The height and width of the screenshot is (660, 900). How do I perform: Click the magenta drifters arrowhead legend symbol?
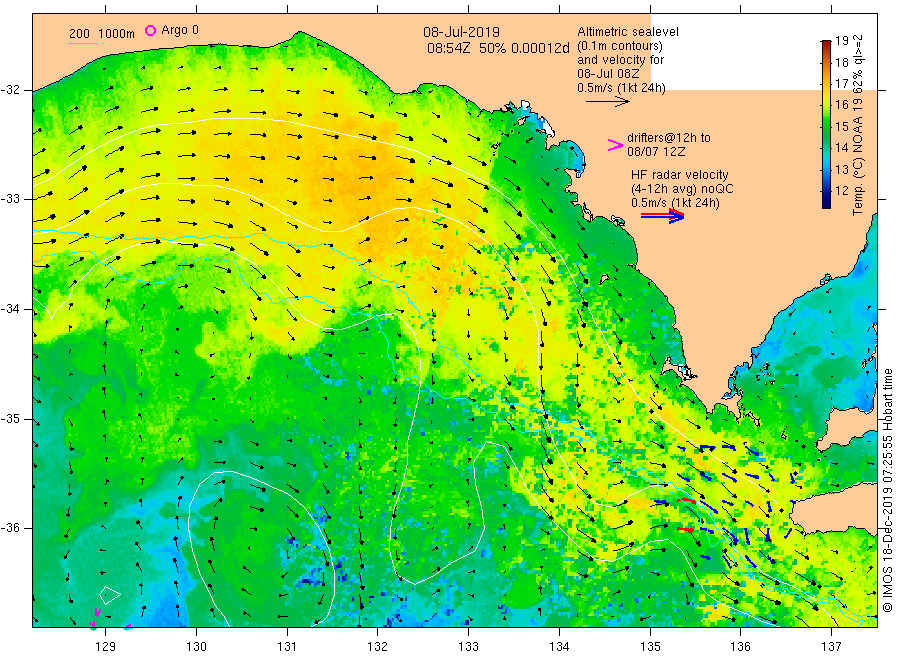pyautogui.click(x=615, y=145)
